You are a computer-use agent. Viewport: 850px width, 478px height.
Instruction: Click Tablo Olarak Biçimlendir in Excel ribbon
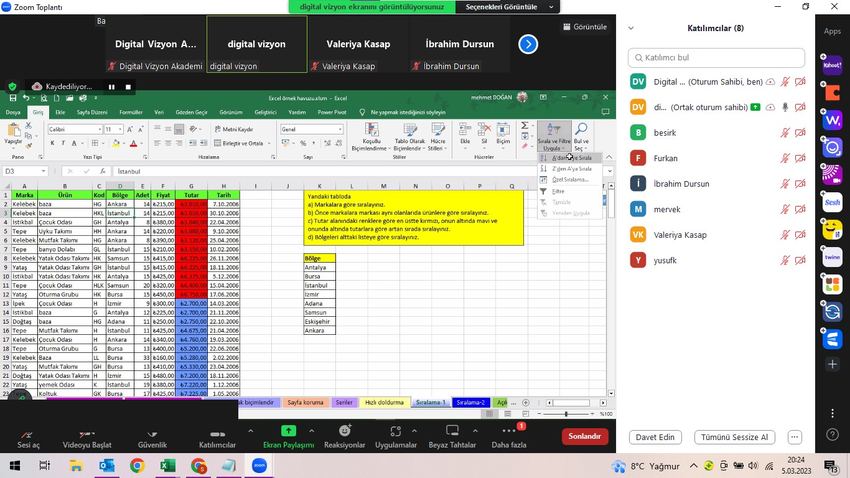pos(409,137)
